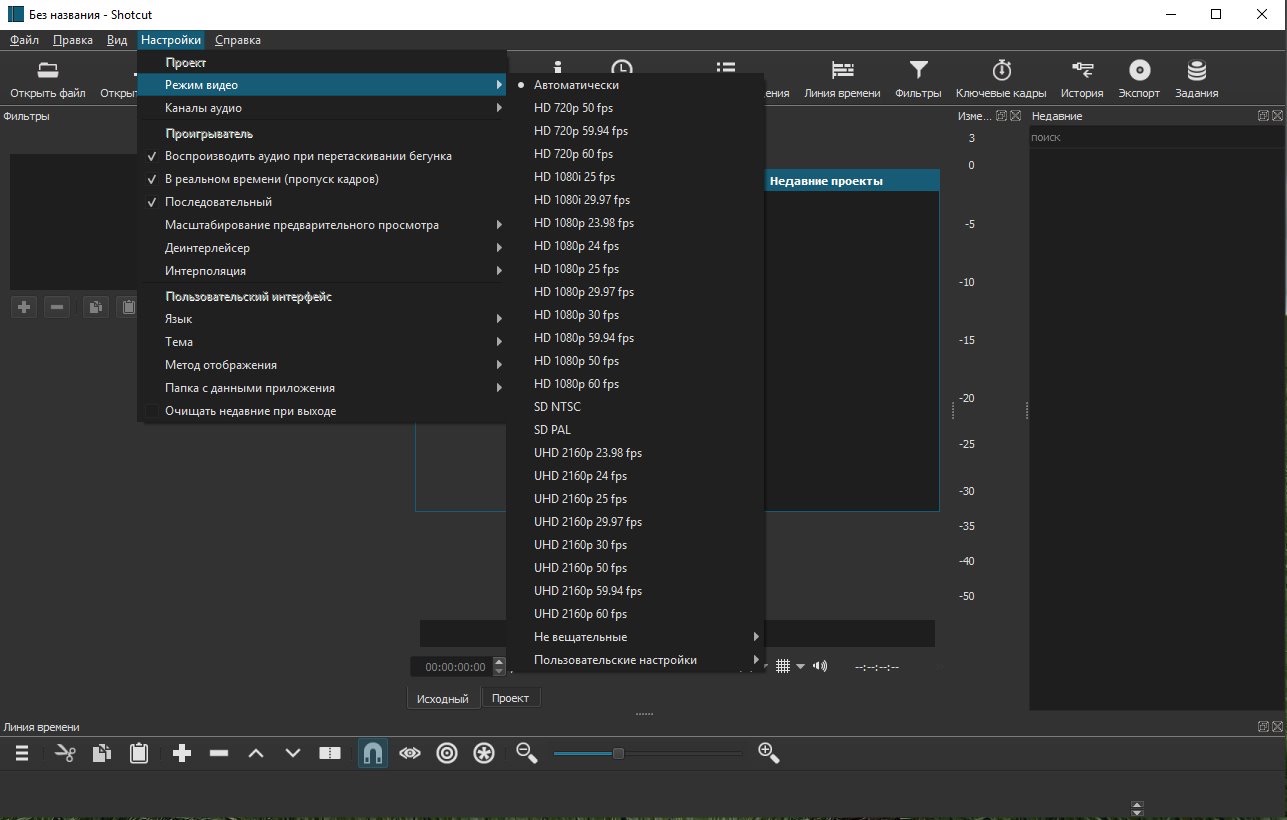This screenshot has height=820, width=1287.
Task: Expand the 'Интерполяция' submenu
Action: click(322, 271)
